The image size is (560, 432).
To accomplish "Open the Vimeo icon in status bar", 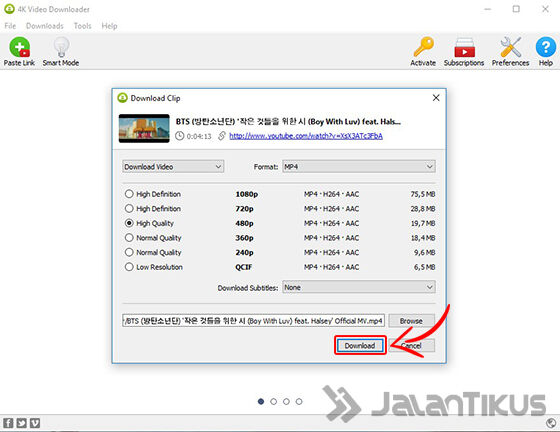I will 35,423.
